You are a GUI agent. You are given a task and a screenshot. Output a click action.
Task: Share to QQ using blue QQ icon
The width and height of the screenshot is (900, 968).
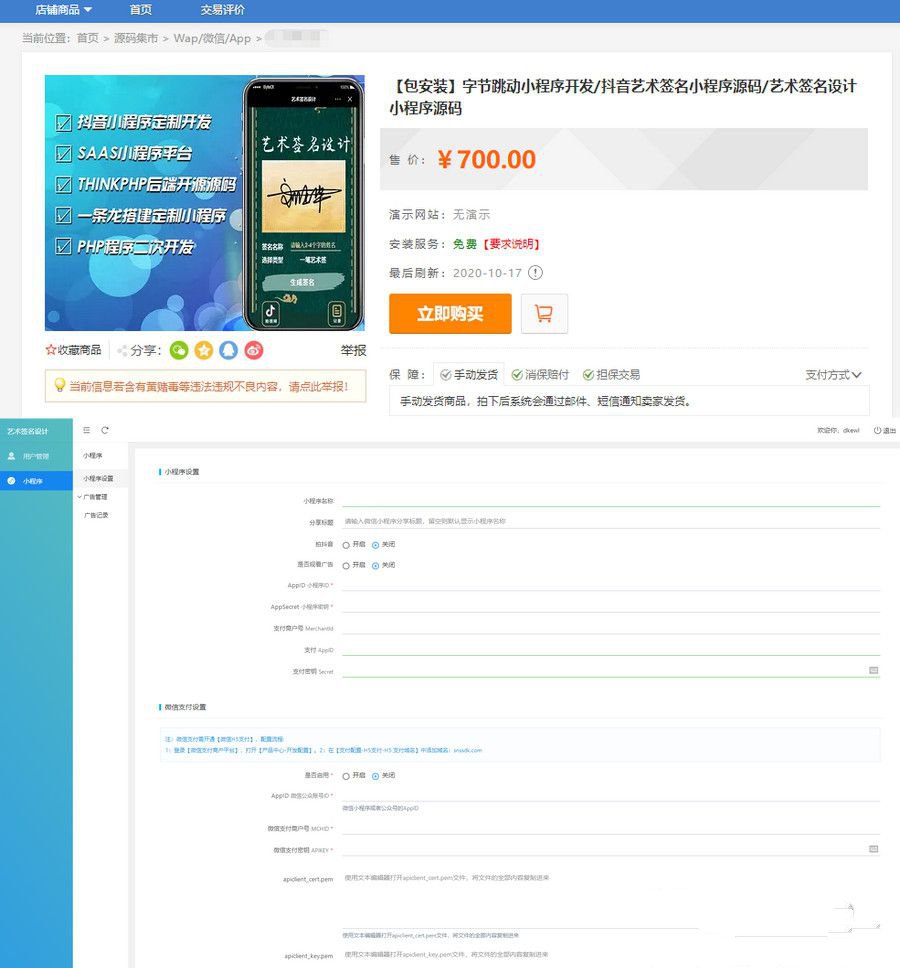point(227,351)
